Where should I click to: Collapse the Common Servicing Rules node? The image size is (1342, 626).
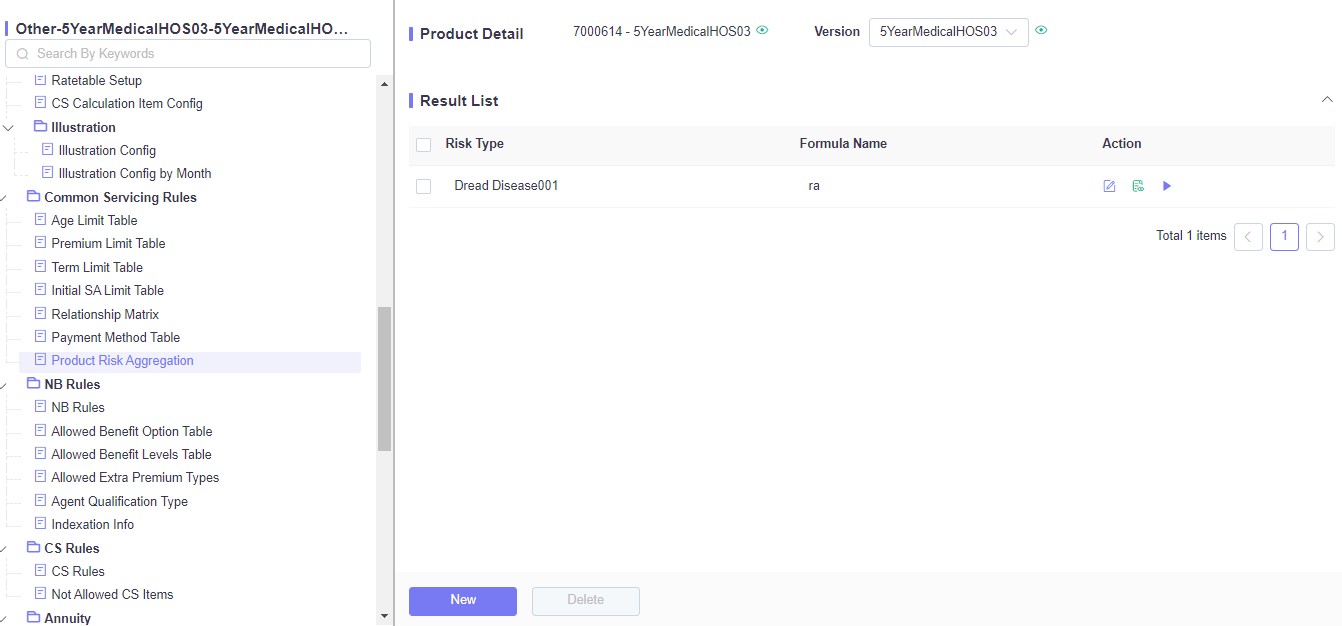(4, 197)
